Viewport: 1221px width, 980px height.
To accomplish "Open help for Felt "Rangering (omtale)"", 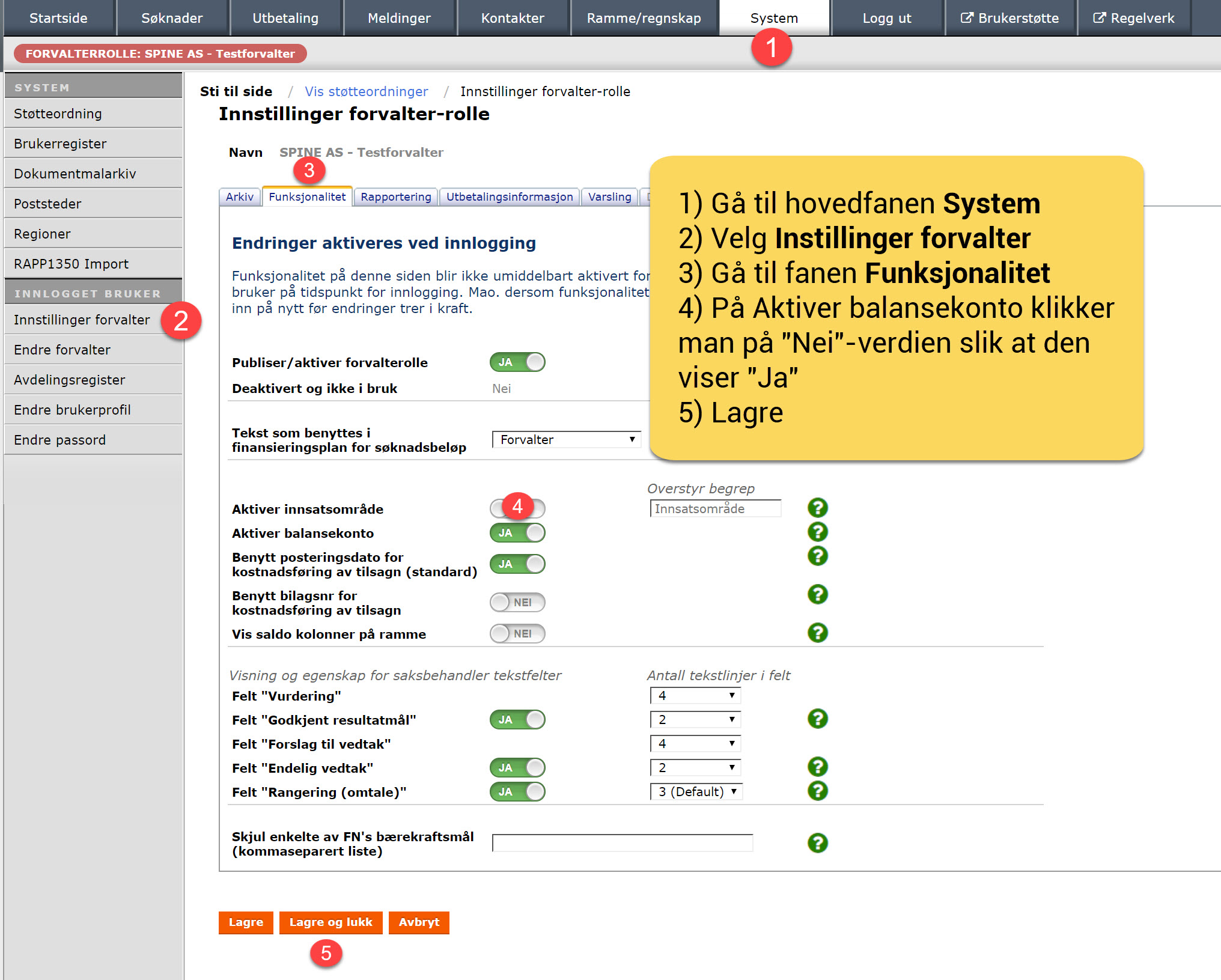I will (817, 791).
